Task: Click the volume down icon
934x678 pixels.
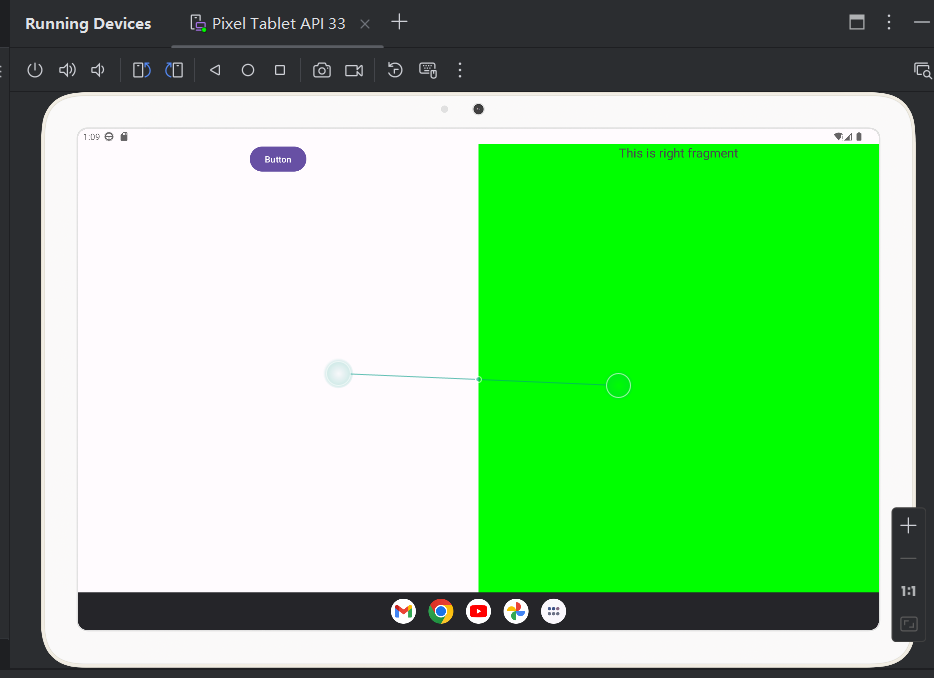Action: pyautogui.click(x=98, y=70)
